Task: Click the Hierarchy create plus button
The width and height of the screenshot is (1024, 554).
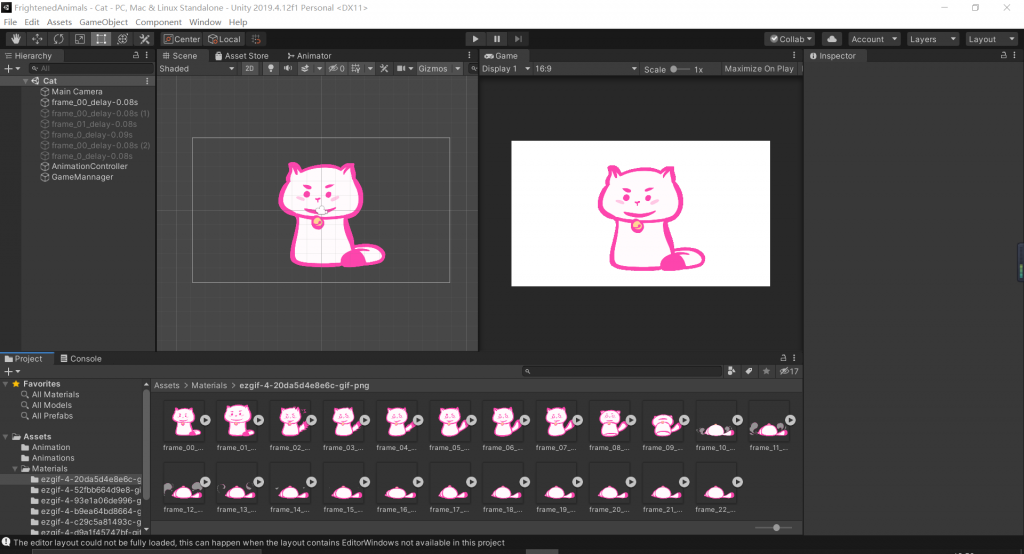Action: [x=12, y=69]
